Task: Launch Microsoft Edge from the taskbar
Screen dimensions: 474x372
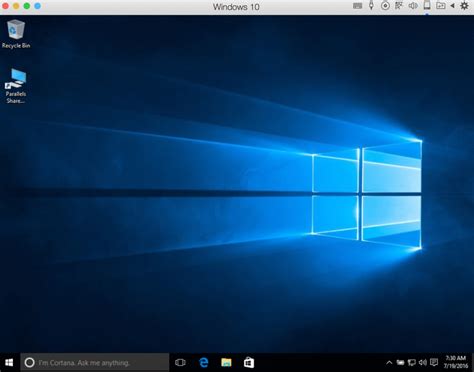Action: point(203,362)
